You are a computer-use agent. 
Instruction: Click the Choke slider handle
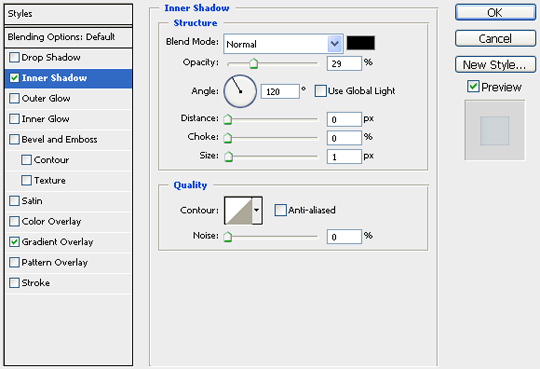click(228, 138)
